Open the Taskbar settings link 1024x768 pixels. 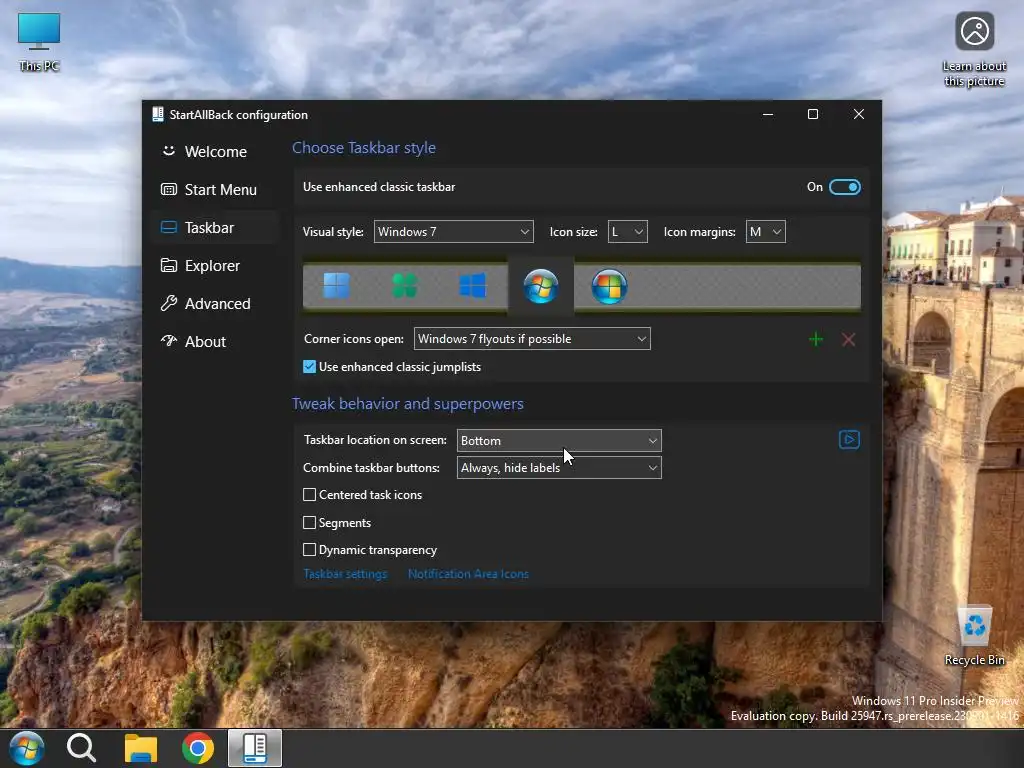(345, 573)
